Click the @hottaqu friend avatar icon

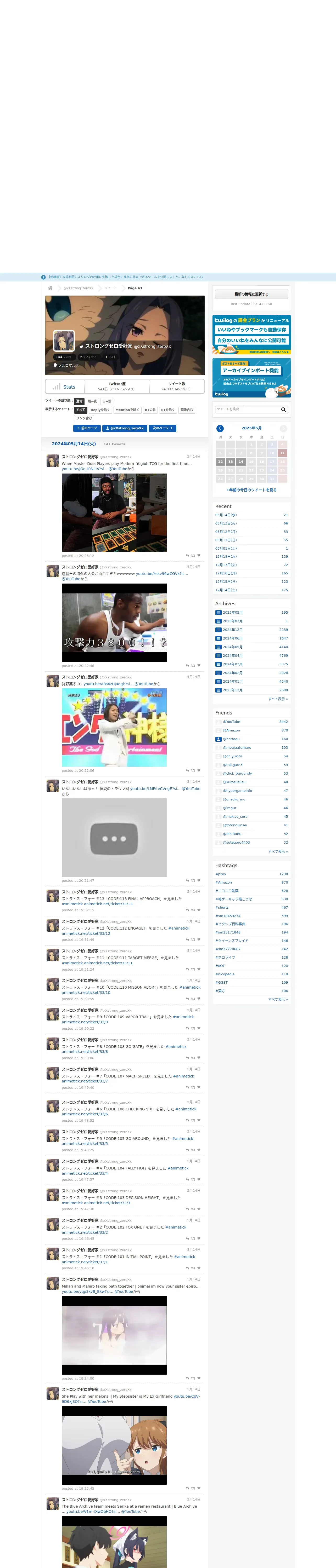pos(218,739)
